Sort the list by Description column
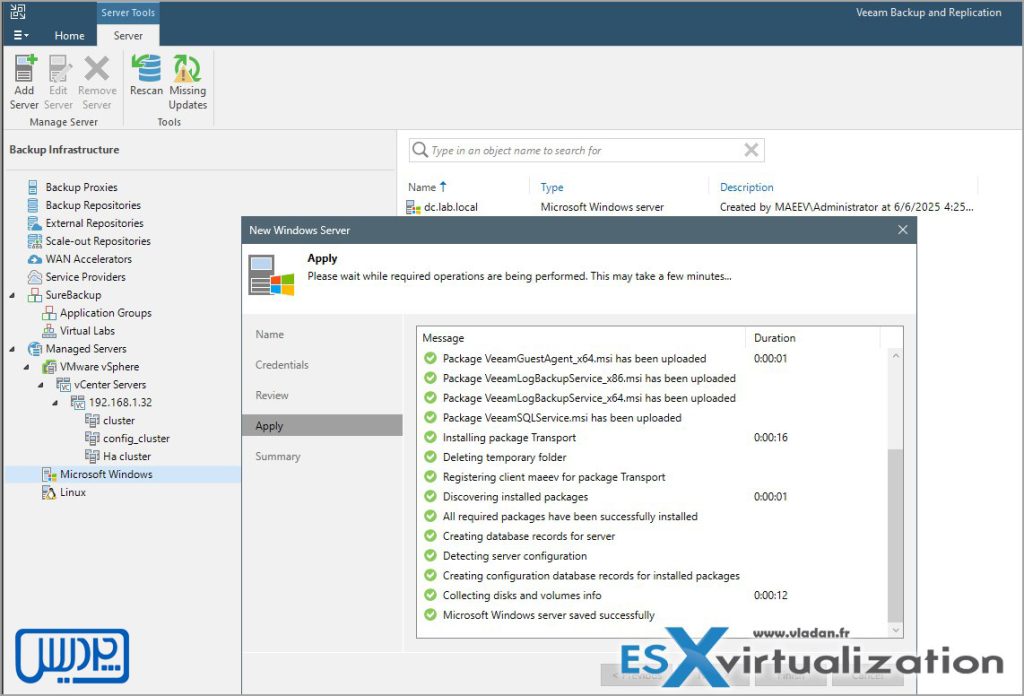The width and height of the screenshot is (1024, 696). point(746,187)
